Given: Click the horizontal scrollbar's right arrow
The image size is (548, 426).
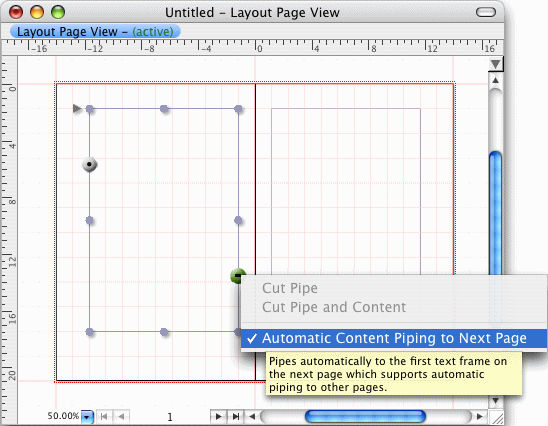Looking at the screenshot, I should [x=480, y=416].
